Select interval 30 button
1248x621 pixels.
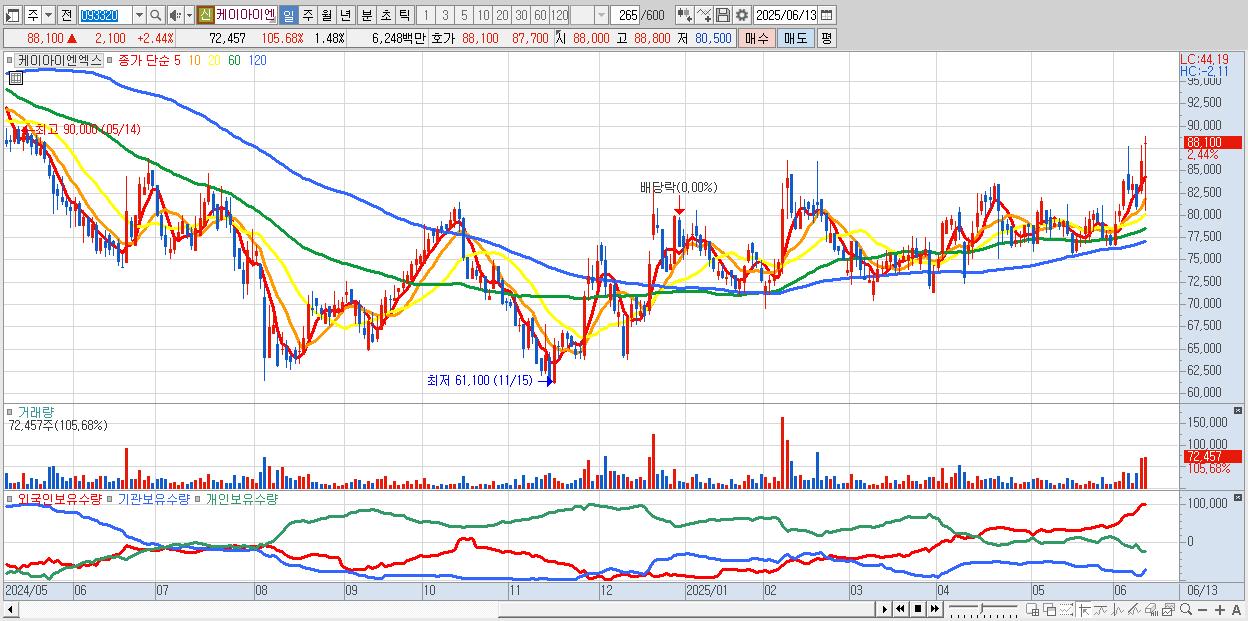[521, 15]
